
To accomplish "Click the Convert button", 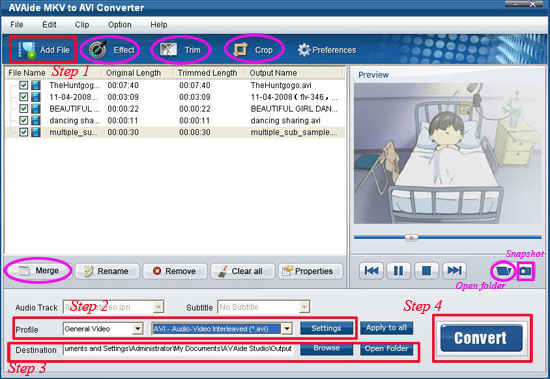I will pyautogui.click(x=481, y=338).
